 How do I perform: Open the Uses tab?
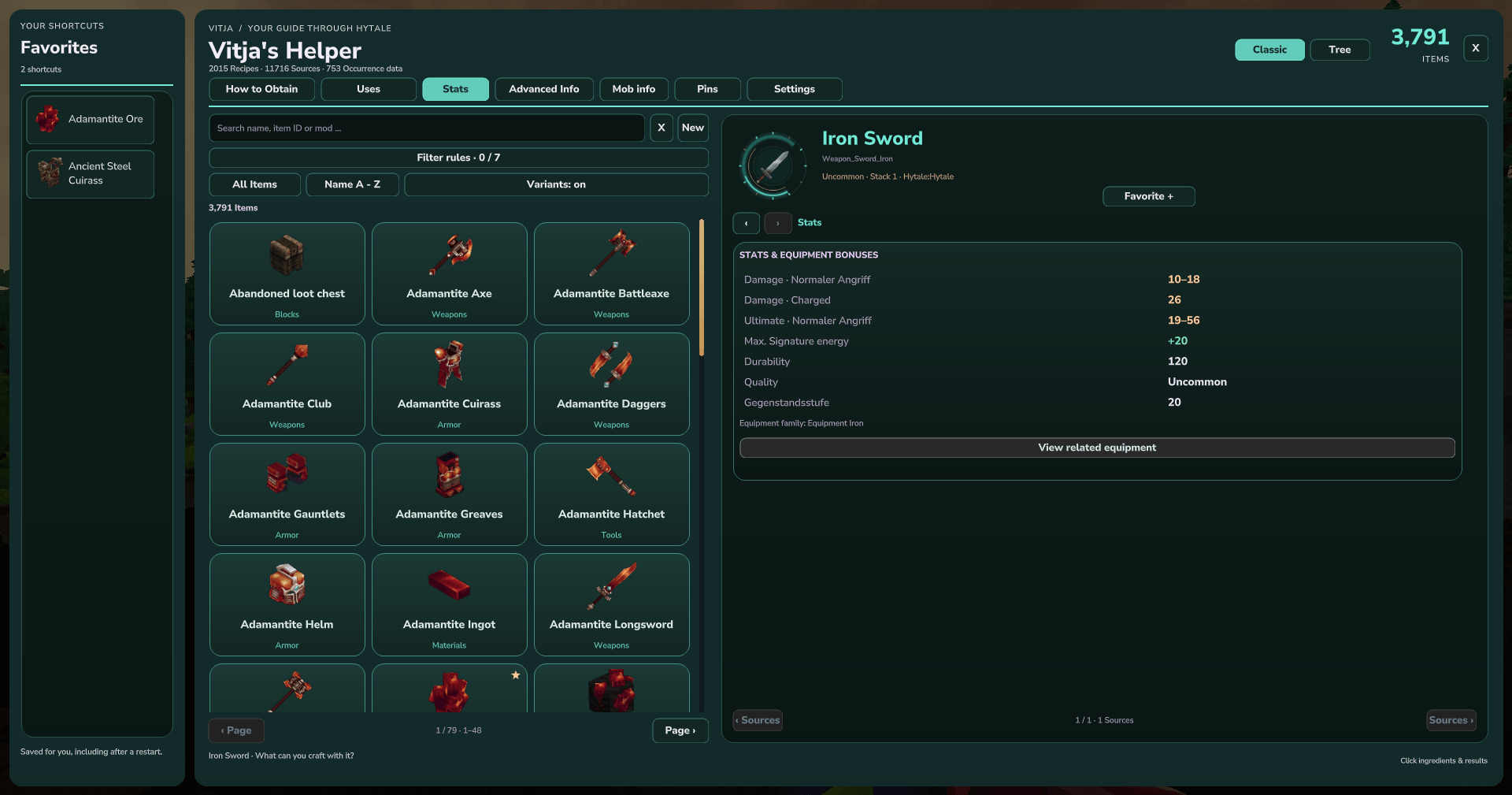point(369,89)
